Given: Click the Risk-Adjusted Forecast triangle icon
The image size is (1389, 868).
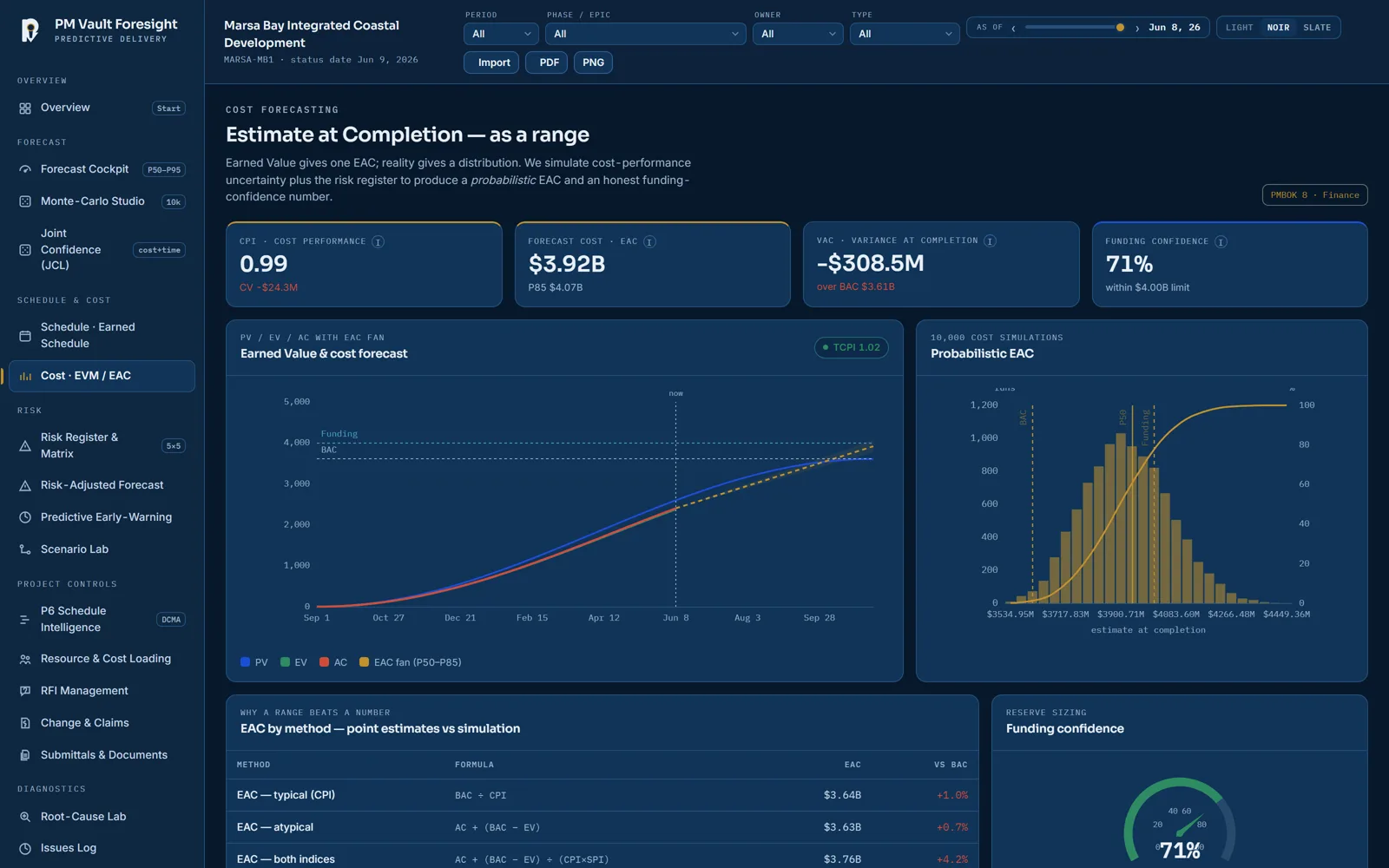Looking at the screenshot, I should [25, 486].
